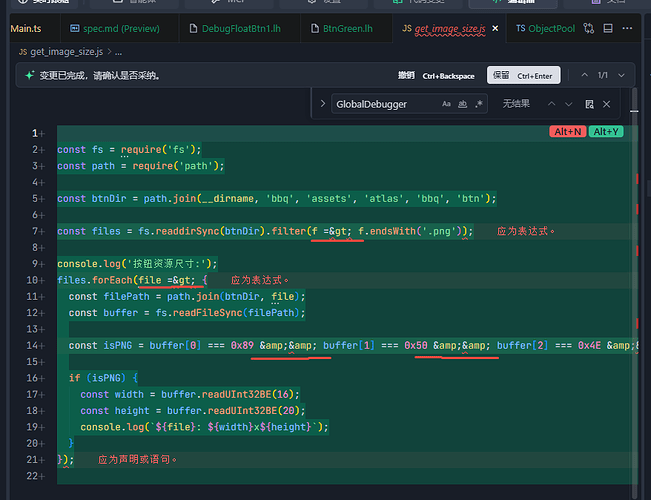Click 撤销 (Undo) to revert changes
Screen dimensions: 651x500
[405, 75]
